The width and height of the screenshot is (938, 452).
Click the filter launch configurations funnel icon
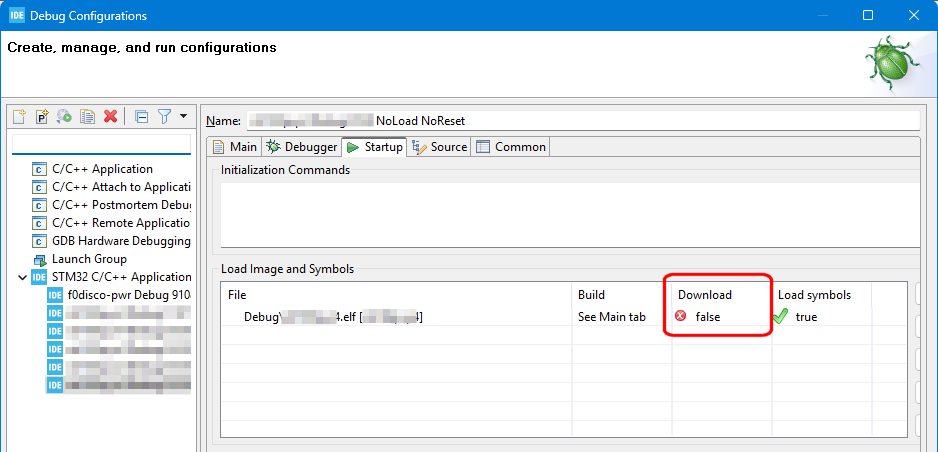point(165,116)
